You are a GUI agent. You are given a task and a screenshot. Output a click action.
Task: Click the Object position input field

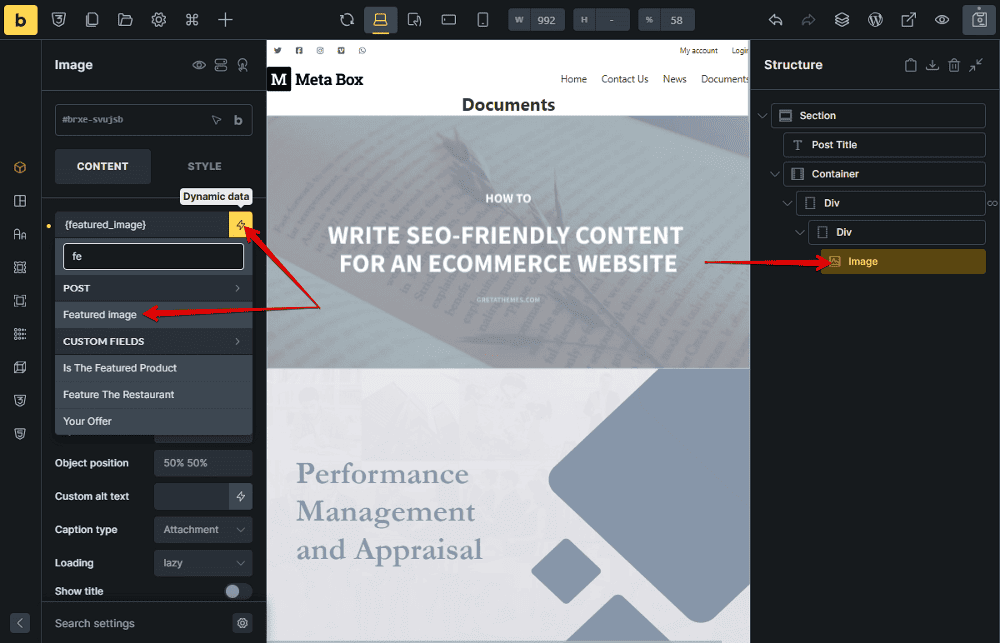[x=203, y=463]
